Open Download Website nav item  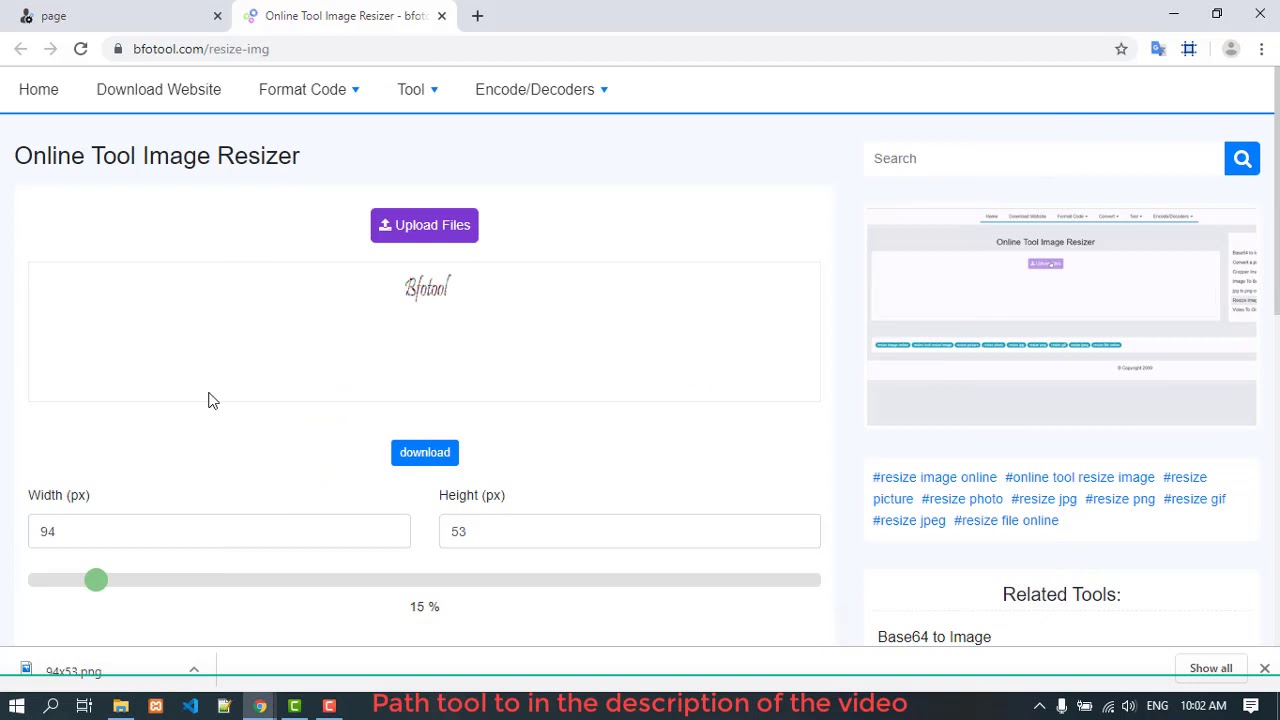tap(159, 89)
